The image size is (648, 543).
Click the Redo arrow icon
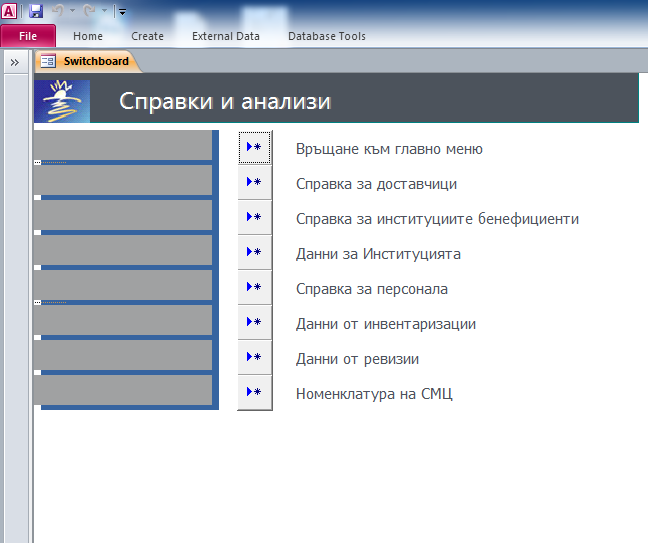click(x=89, y=11)
